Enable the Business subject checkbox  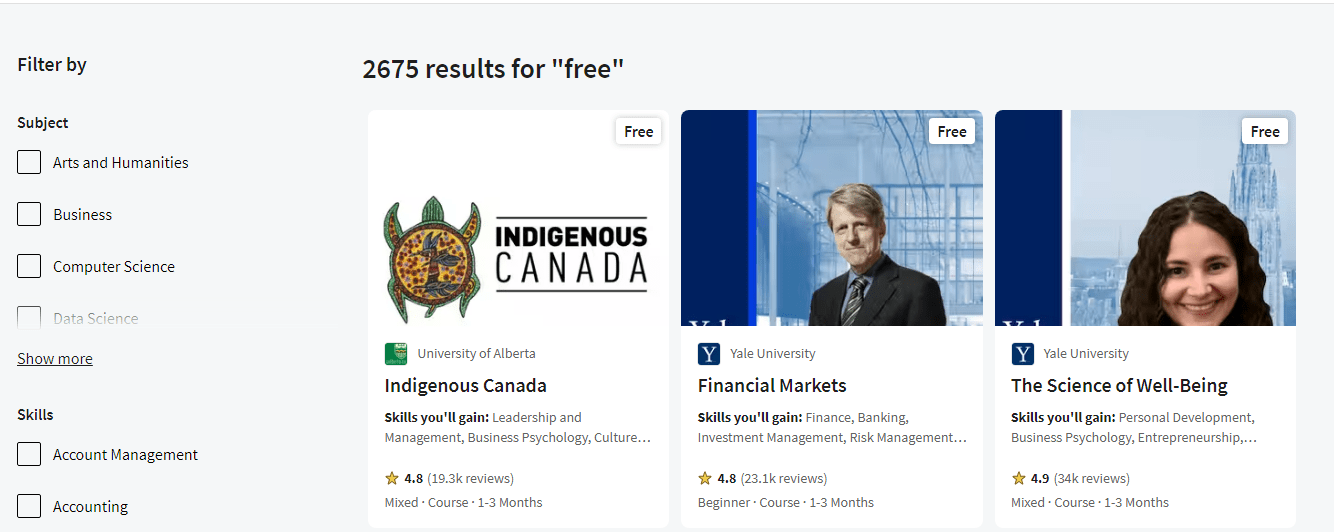pos(29,214)
